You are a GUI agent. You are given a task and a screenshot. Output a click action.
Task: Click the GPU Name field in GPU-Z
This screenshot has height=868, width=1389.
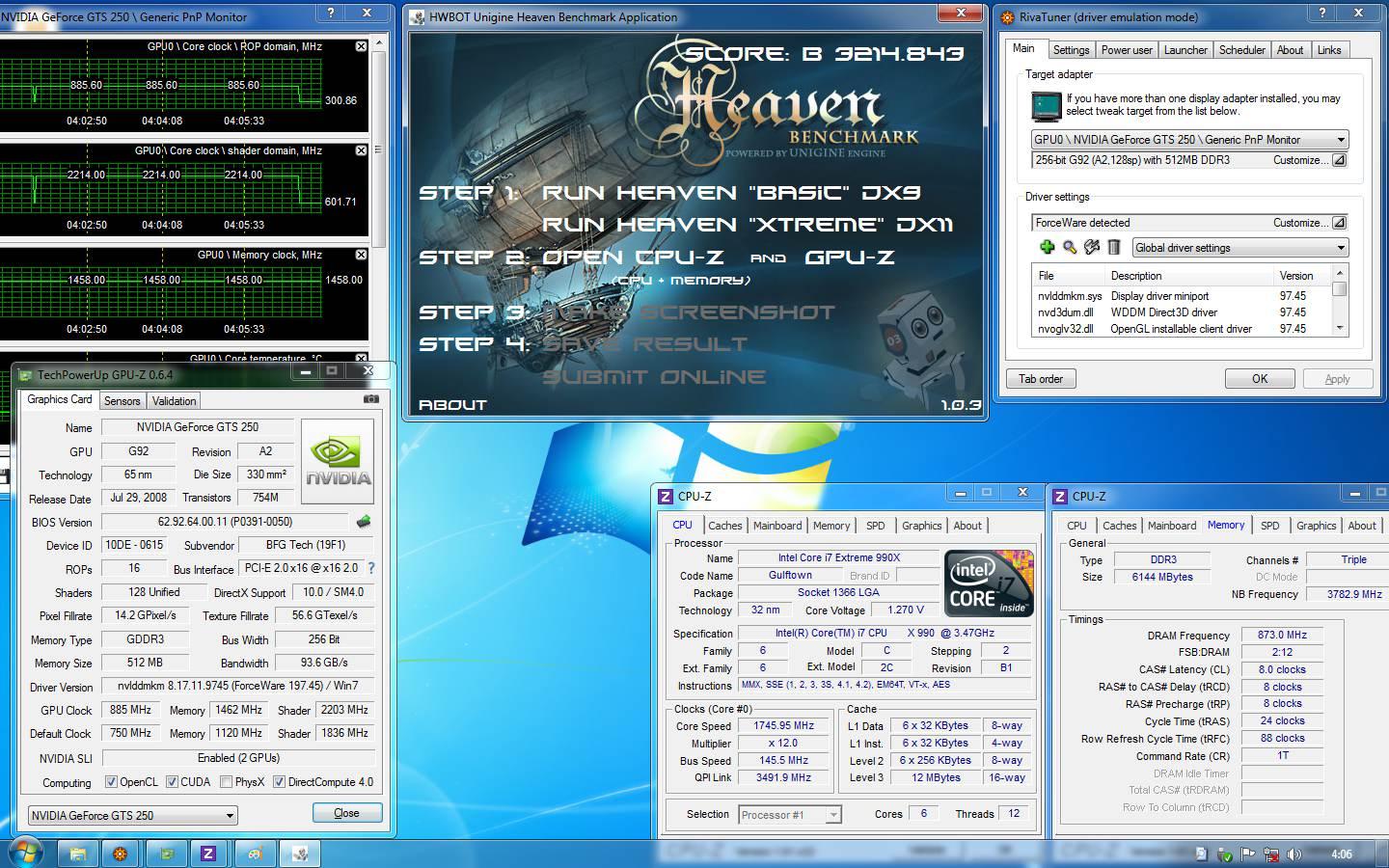(197, 427)
